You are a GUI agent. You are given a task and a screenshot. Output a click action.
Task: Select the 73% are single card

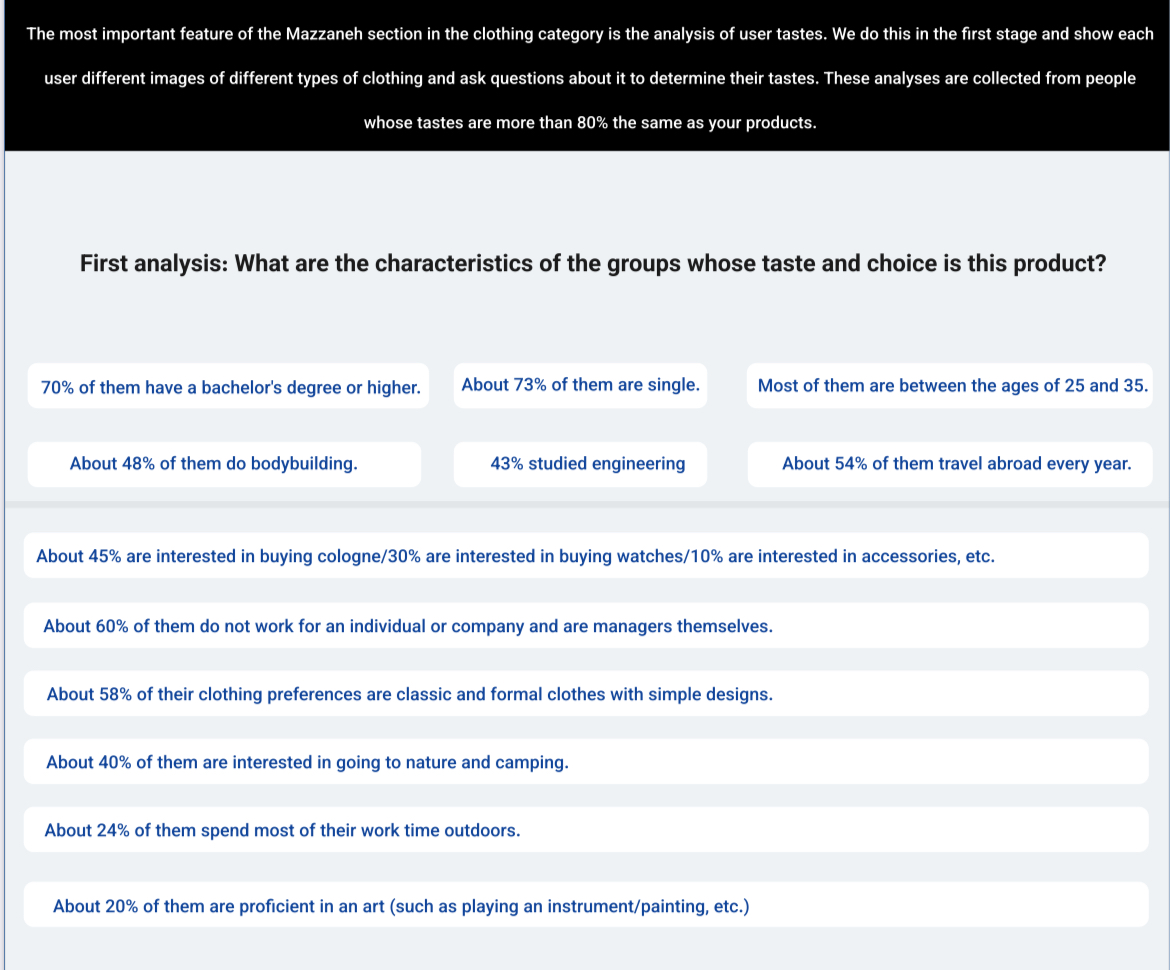[x=580, y=385]
